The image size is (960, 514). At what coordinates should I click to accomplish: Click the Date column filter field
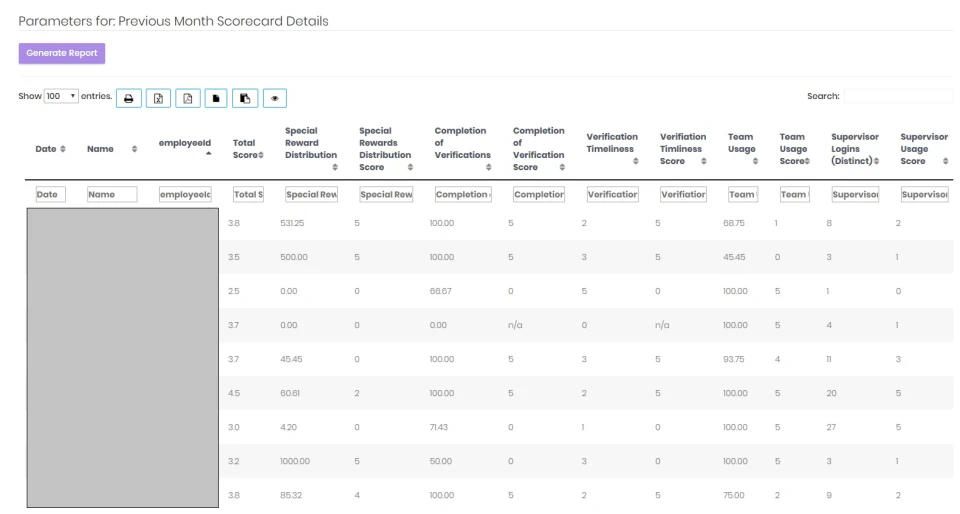tap(51, 194)
